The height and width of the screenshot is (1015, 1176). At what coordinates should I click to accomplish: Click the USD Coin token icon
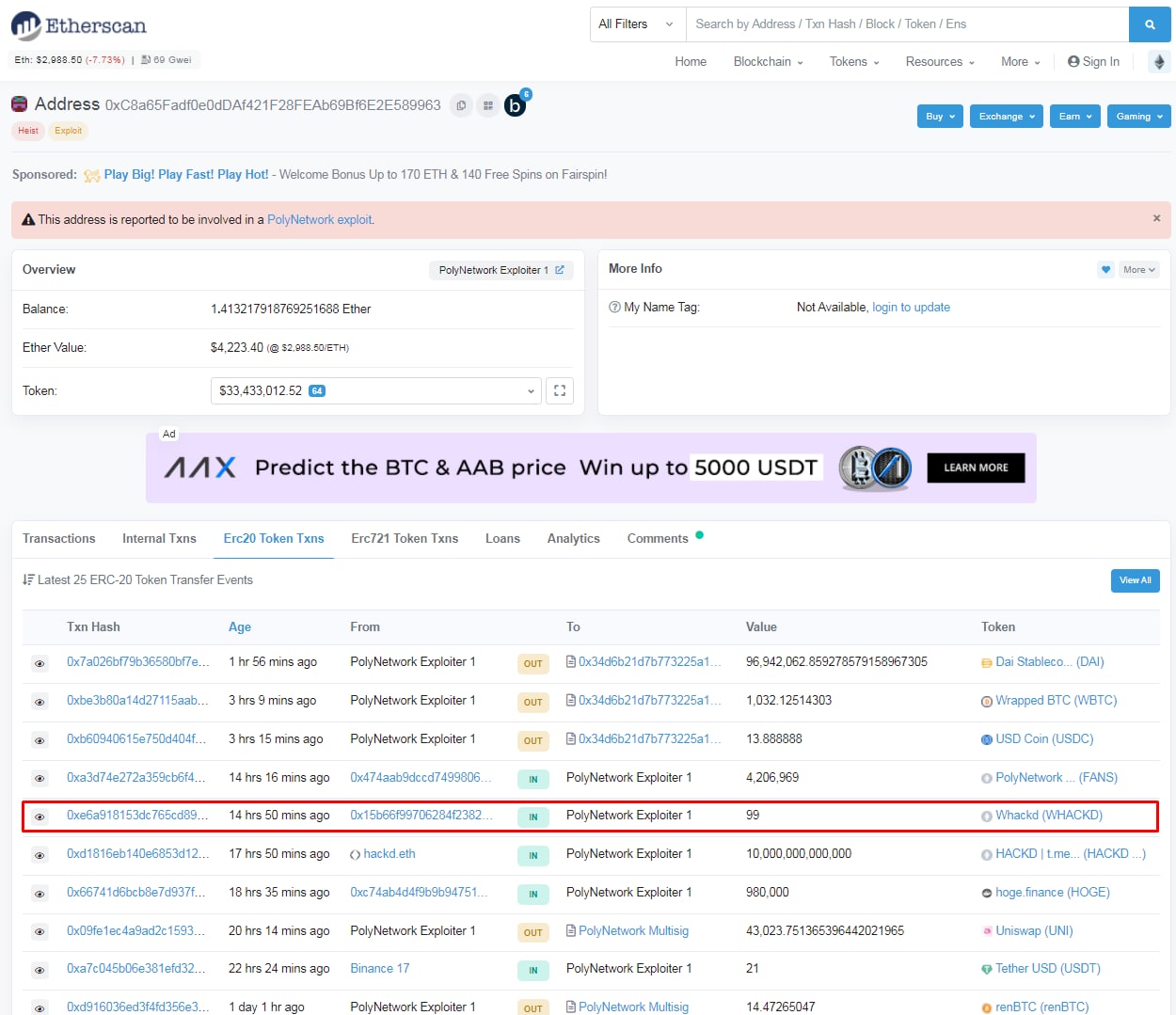point(987,740)
